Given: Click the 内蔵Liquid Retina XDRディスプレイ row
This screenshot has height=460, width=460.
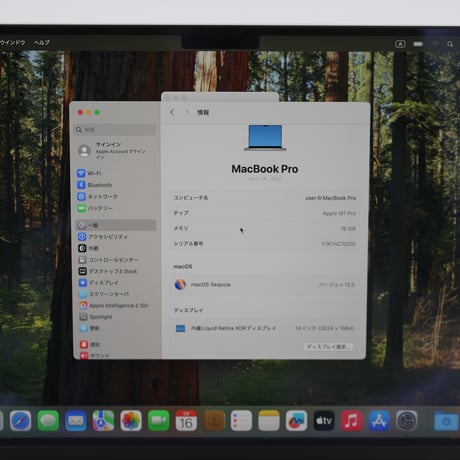Looking at the screenshot, I should (265, 328).
